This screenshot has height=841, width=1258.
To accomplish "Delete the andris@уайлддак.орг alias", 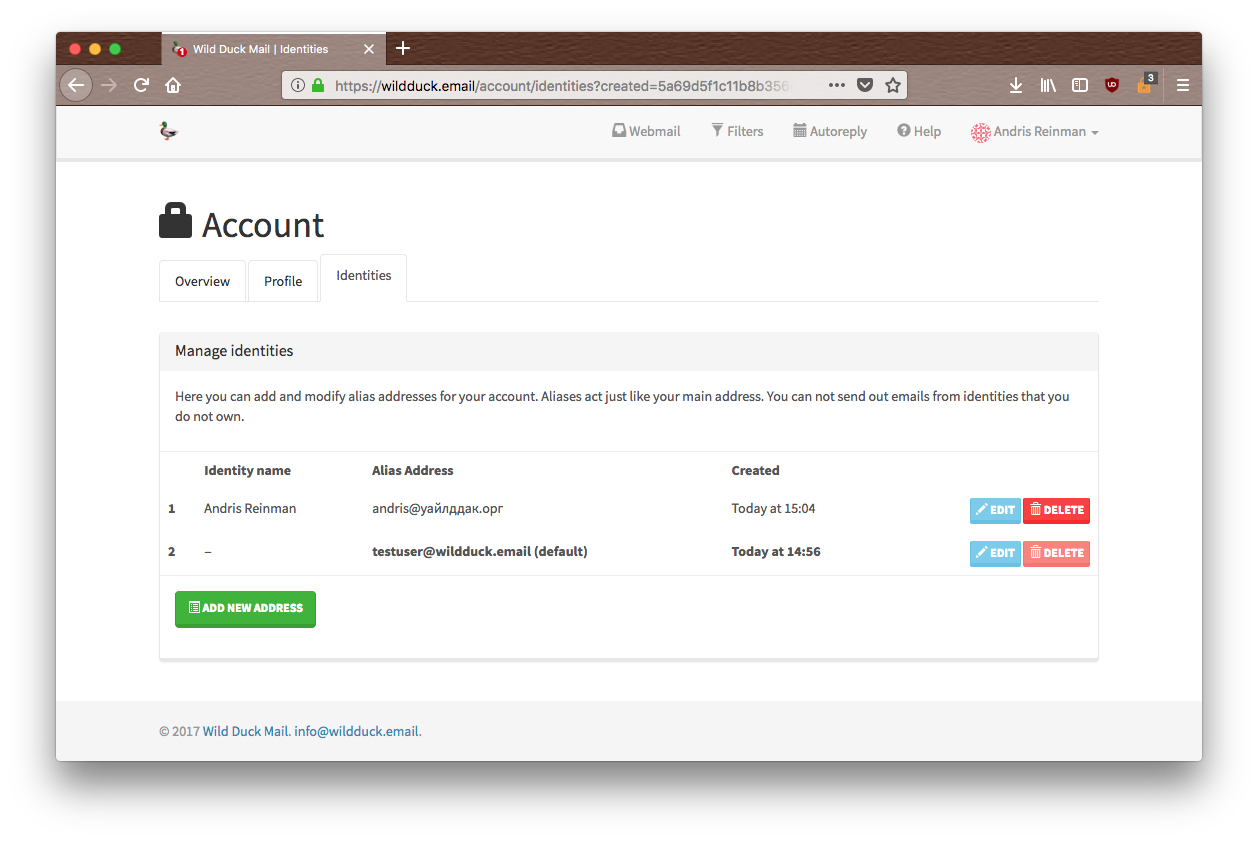I will tap(1056, 510).
